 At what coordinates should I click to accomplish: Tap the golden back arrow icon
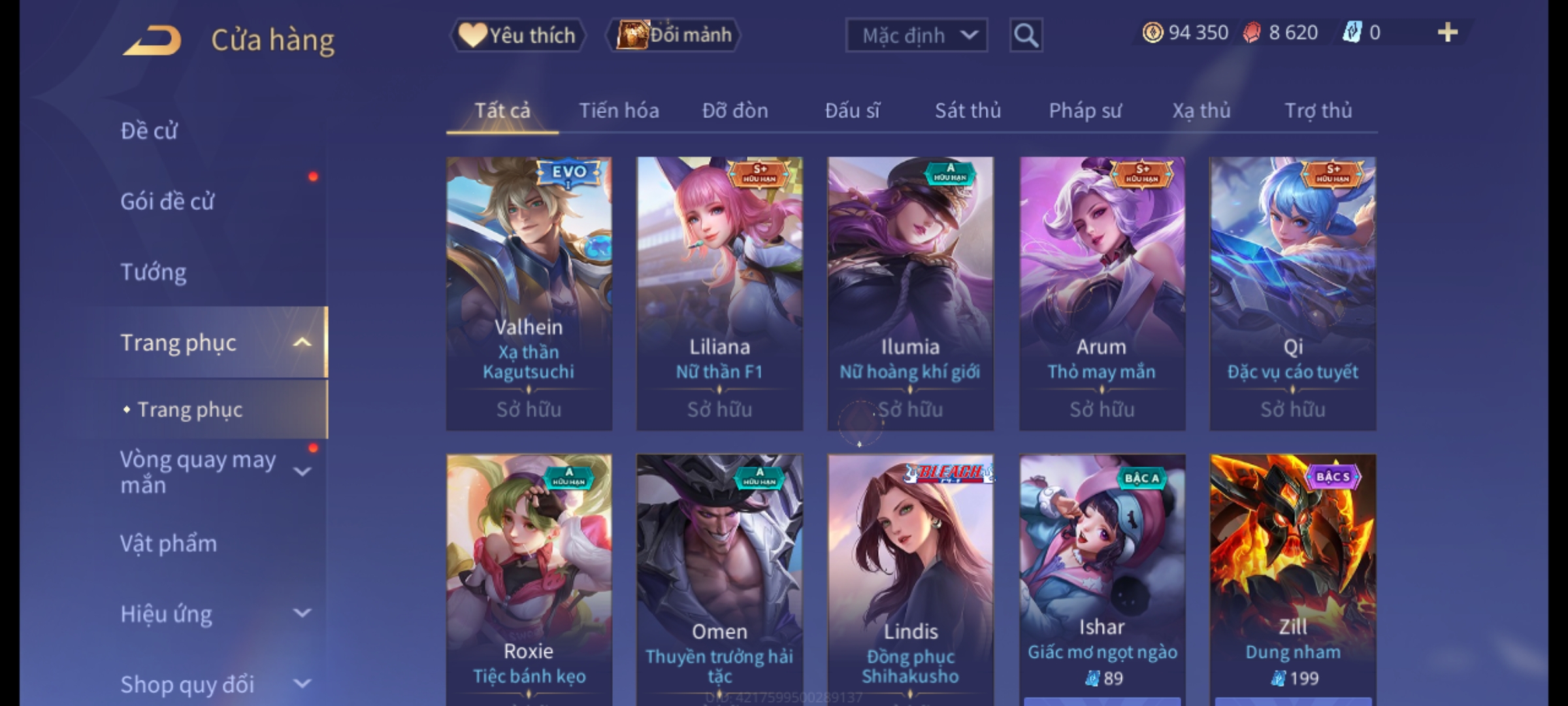pos(152,41)
